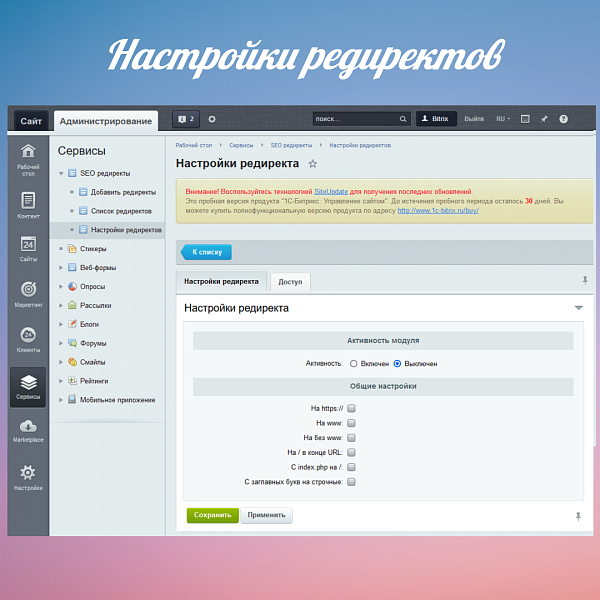Viewport: 600px width, 600px height.
Task: Select the Включен activity radio button
Action: point(354,364)
